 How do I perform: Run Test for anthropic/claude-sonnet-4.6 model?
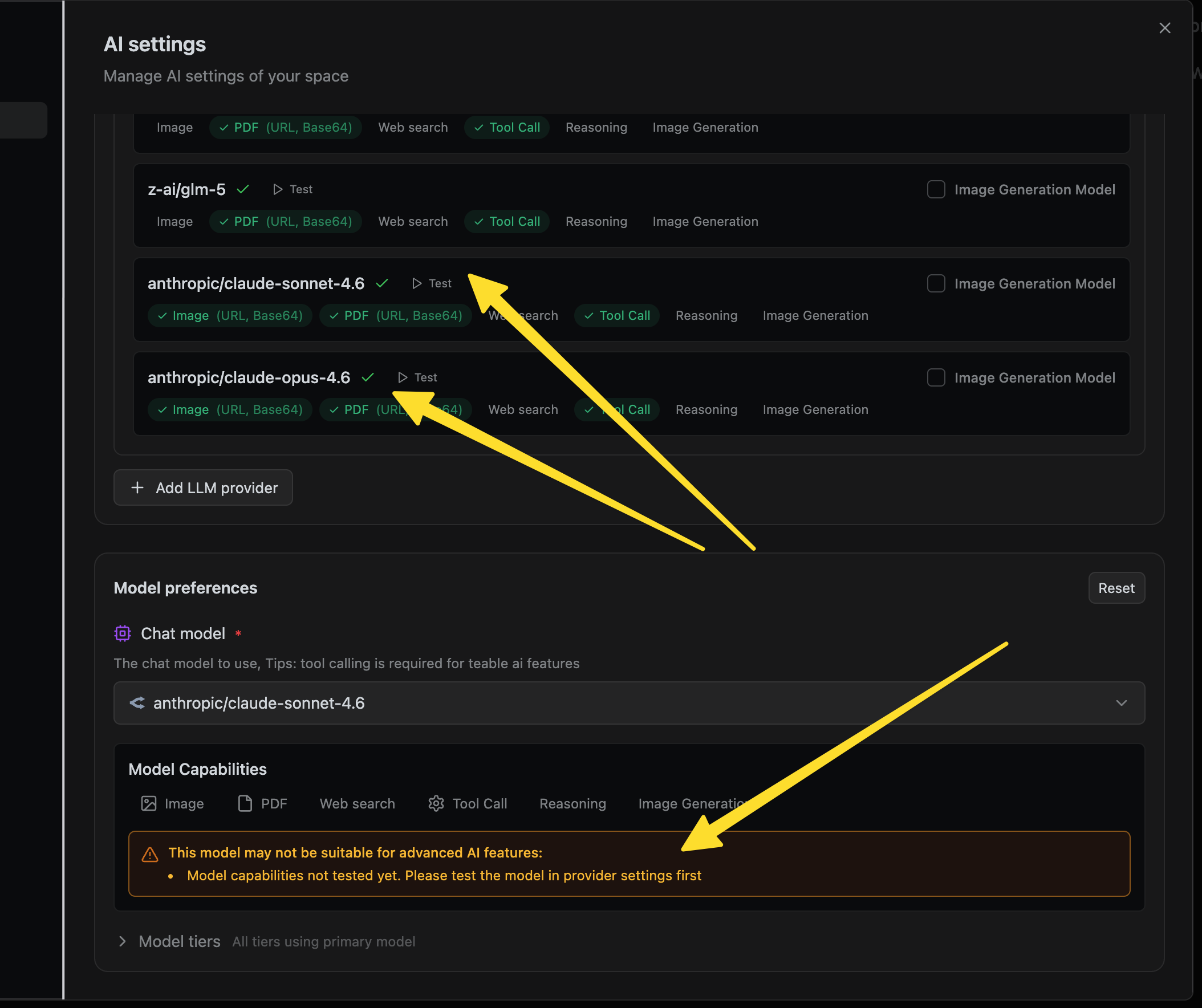pyautogui.click(x=432, y=283)
